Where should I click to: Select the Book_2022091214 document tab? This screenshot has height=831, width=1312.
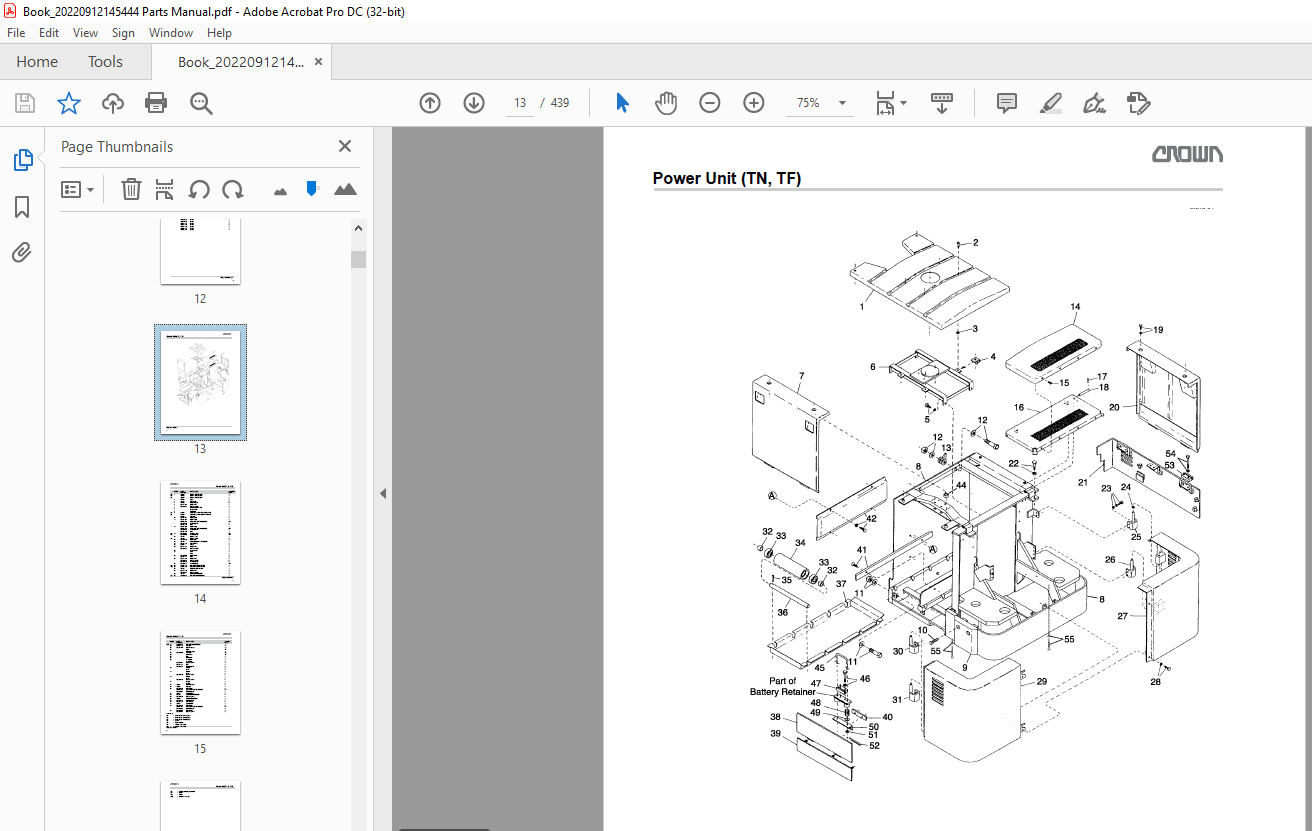[x=240, y=62]
